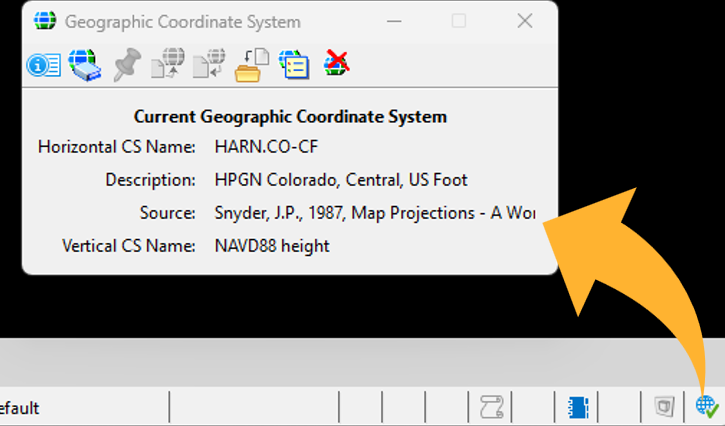Click the grayed globe import icon
This screenshot has height=426, width=725.
(209, 66)
